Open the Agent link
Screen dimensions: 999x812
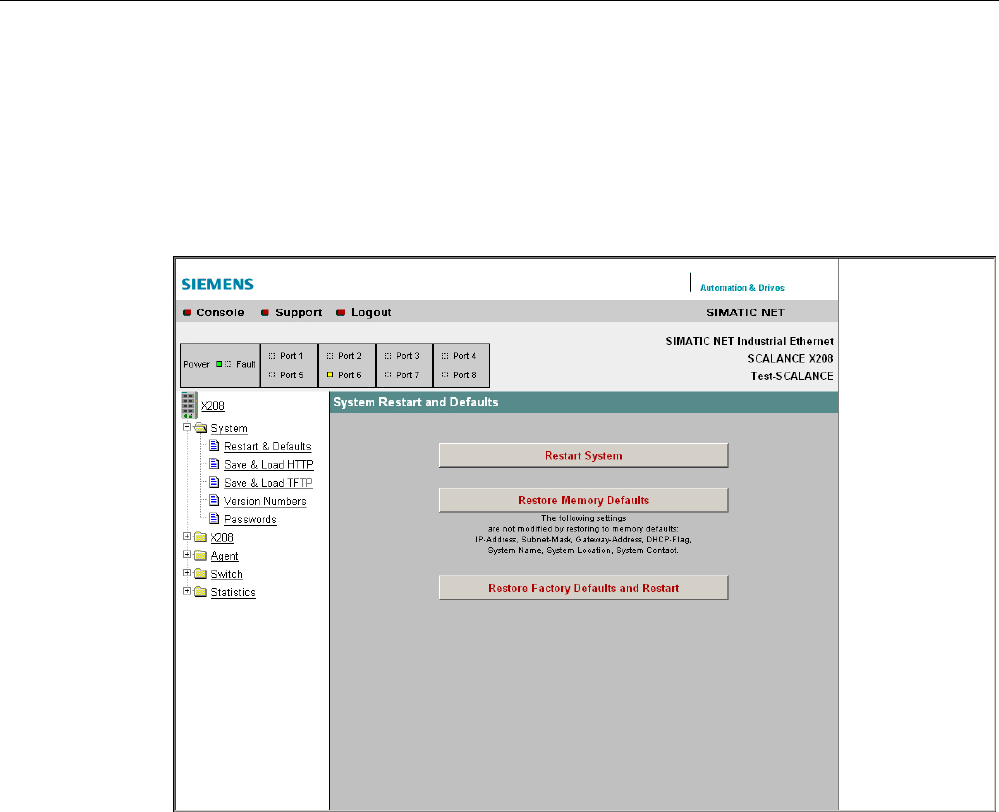225,556
